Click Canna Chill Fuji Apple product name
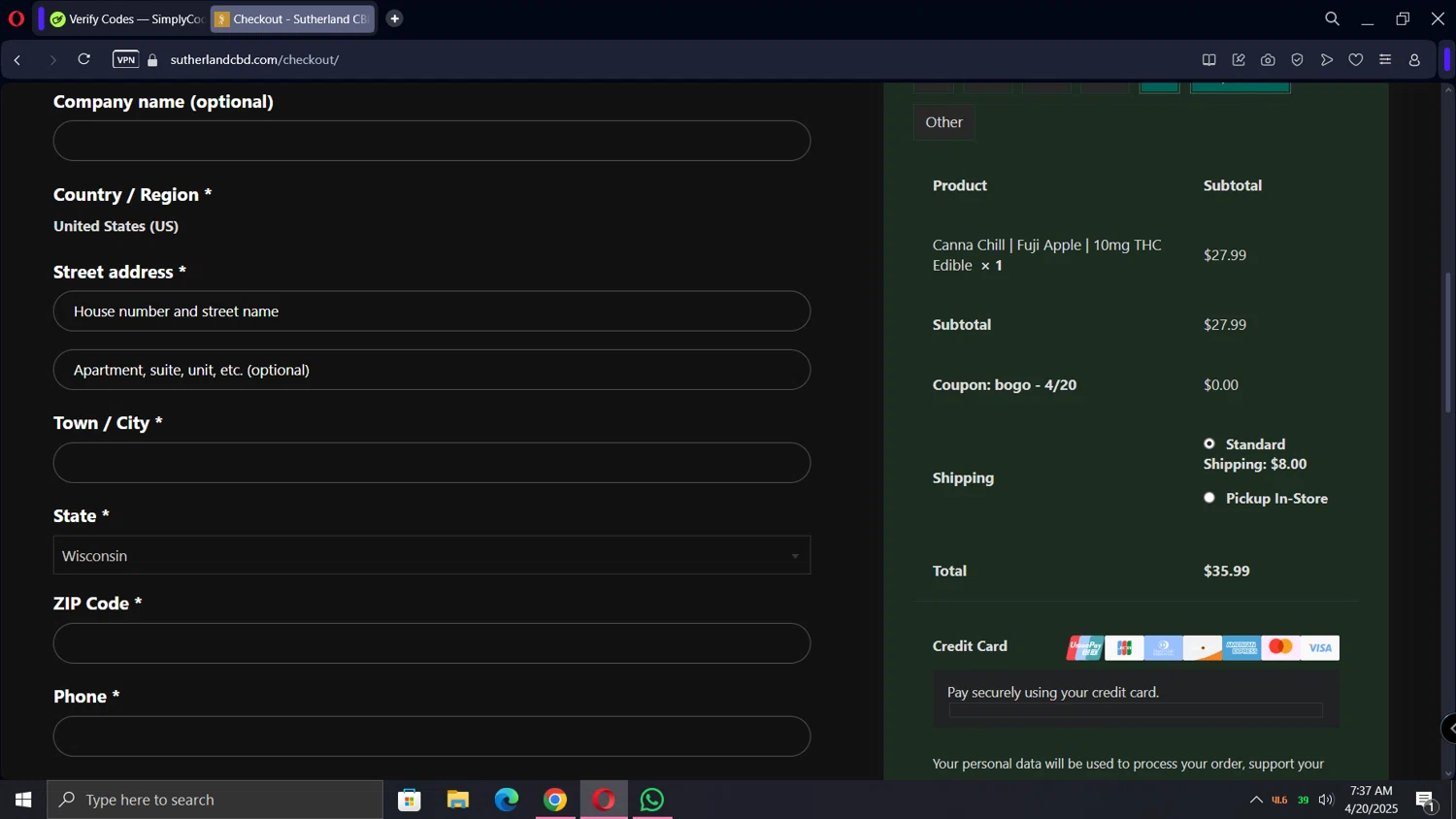 (1046, 255)
